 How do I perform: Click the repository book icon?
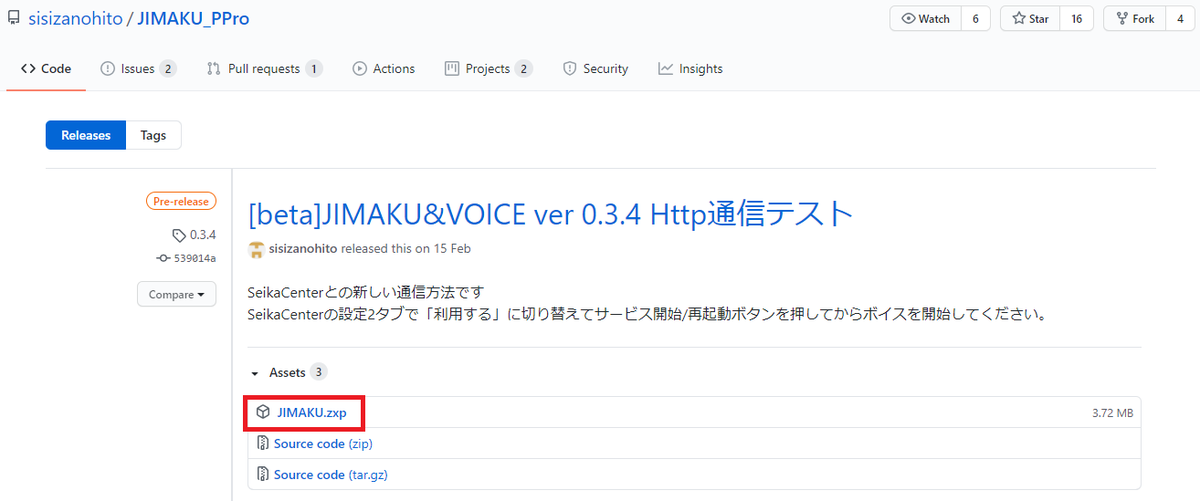[x=13, y=19]
